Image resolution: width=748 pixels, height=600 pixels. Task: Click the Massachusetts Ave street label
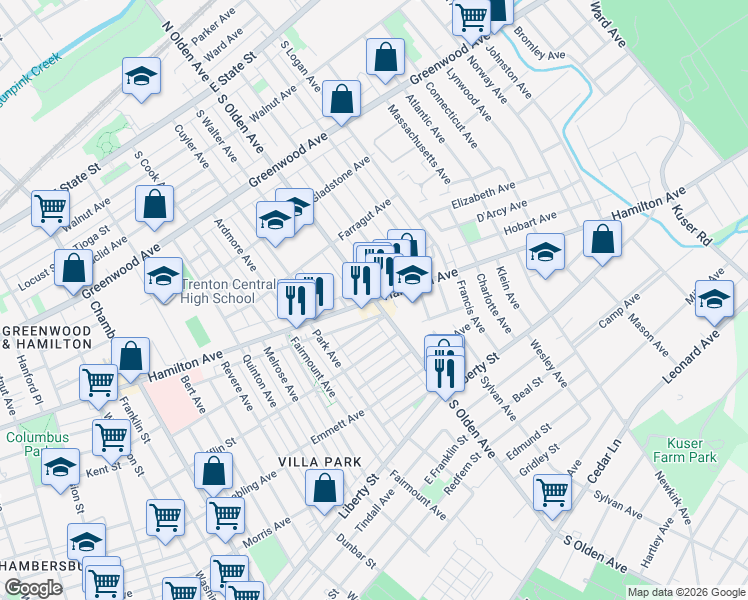(419, 145)
